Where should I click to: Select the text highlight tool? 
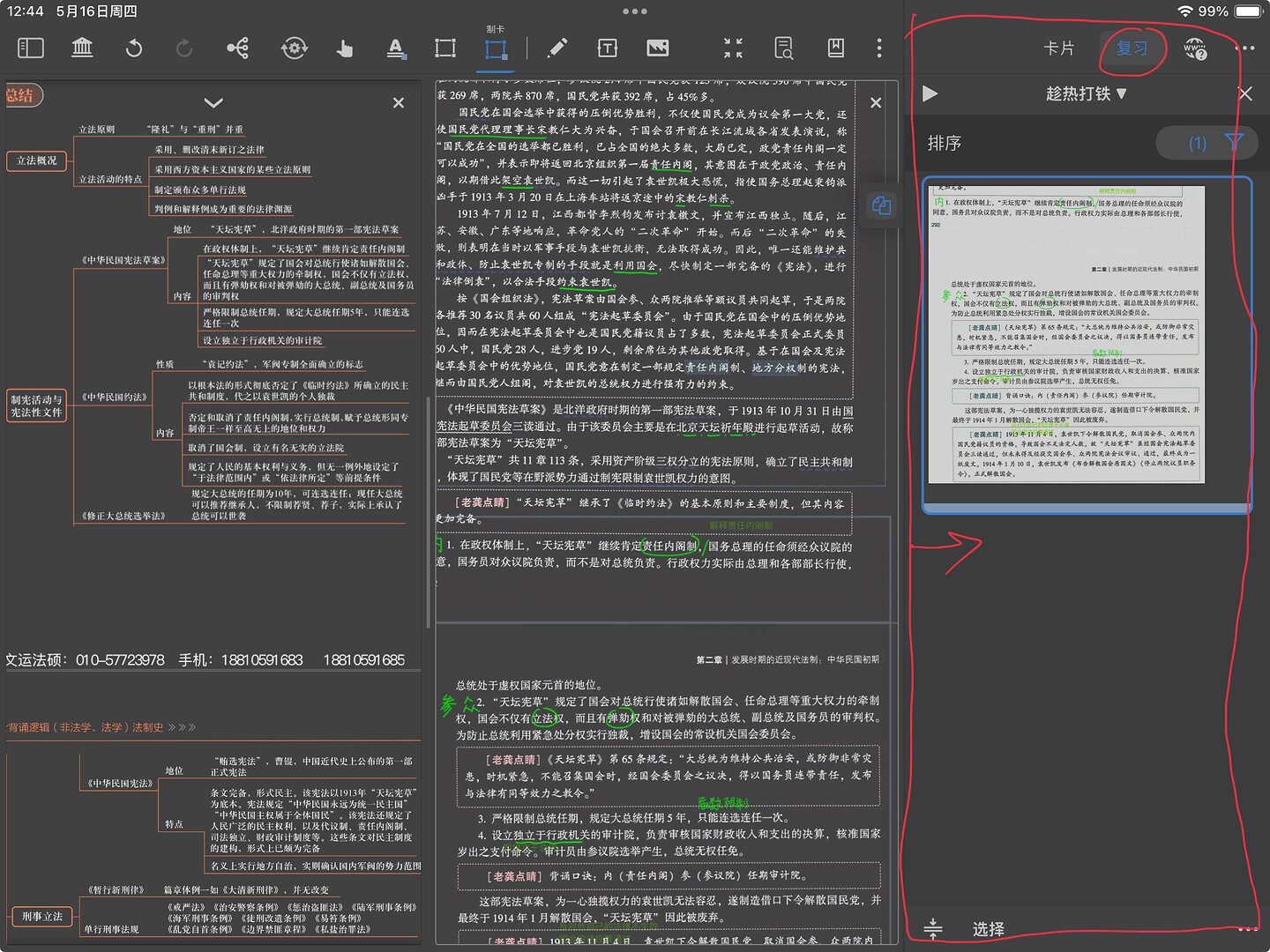(396, 48)
